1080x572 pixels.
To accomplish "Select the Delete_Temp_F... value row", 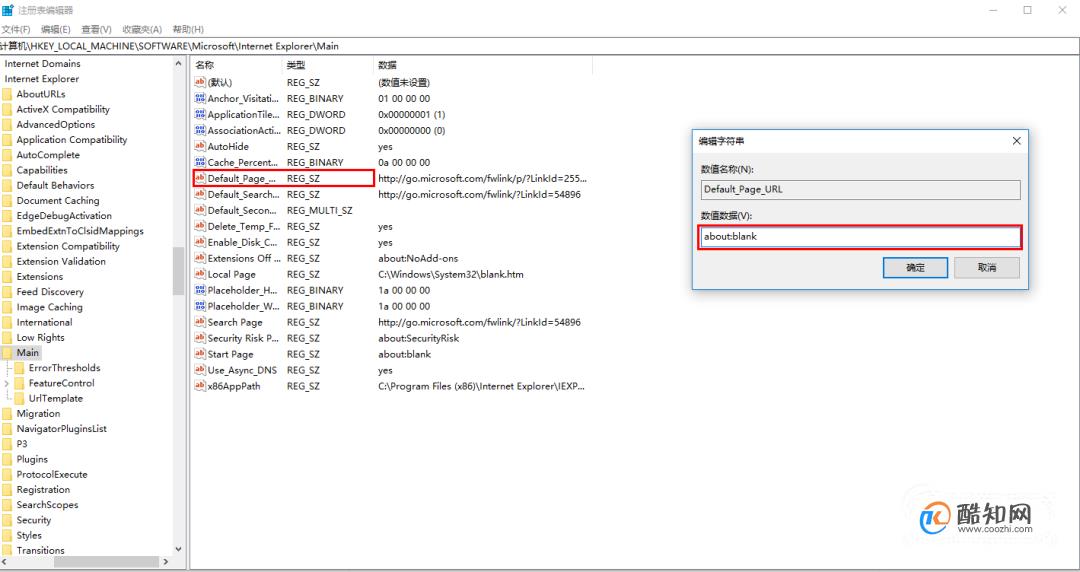I will (x=389, y=227).
